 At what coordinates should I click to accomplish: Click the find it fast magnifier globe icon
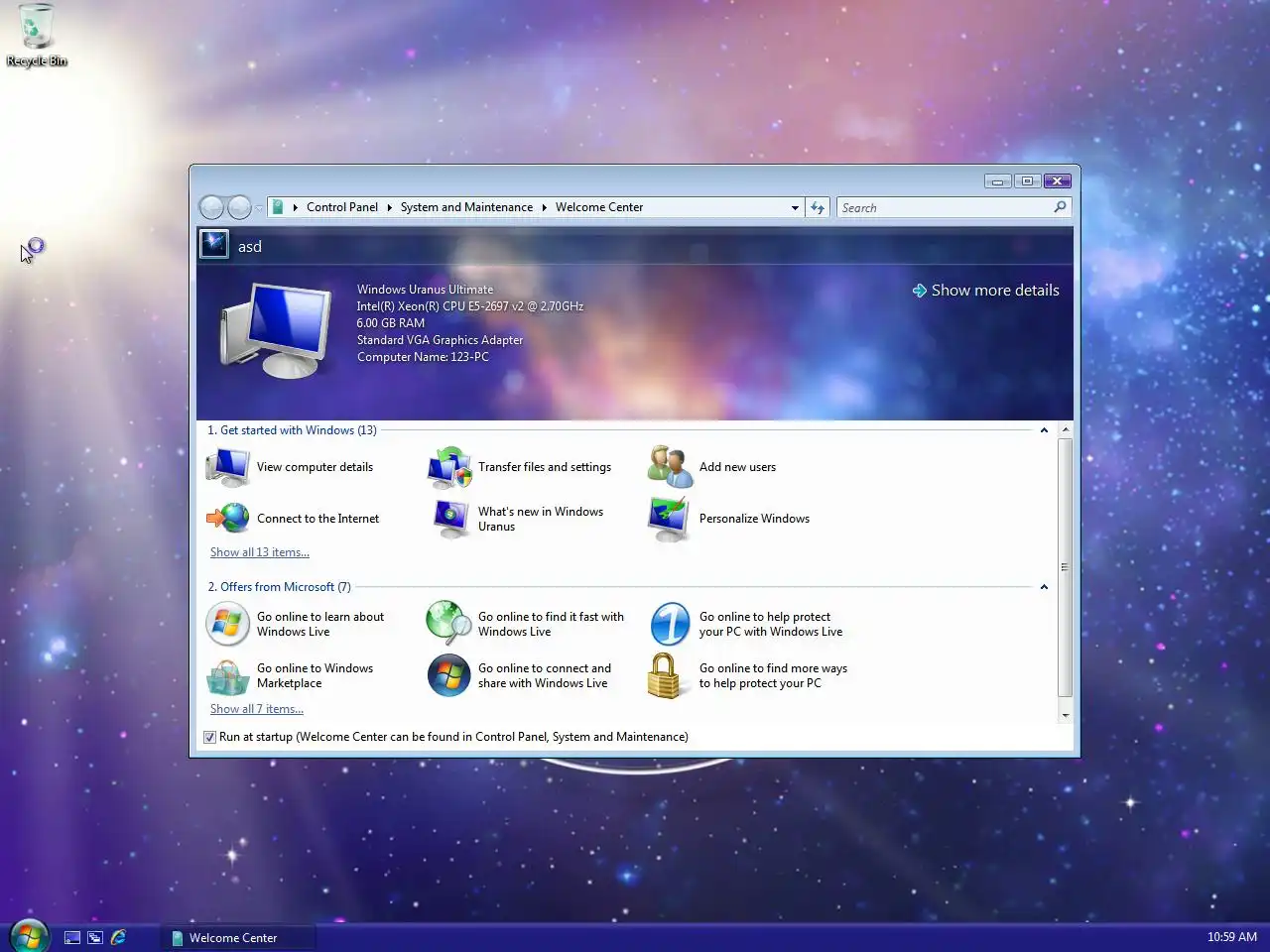pyautogui.click(x=449, y=624)
